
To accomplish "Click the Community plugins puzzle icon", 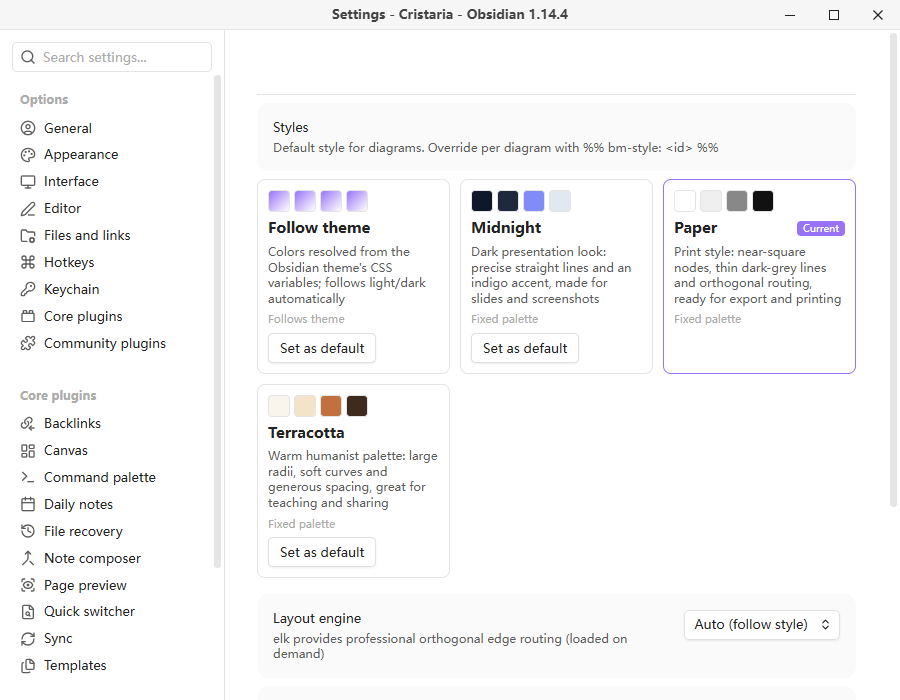I will tap(28, 344).
